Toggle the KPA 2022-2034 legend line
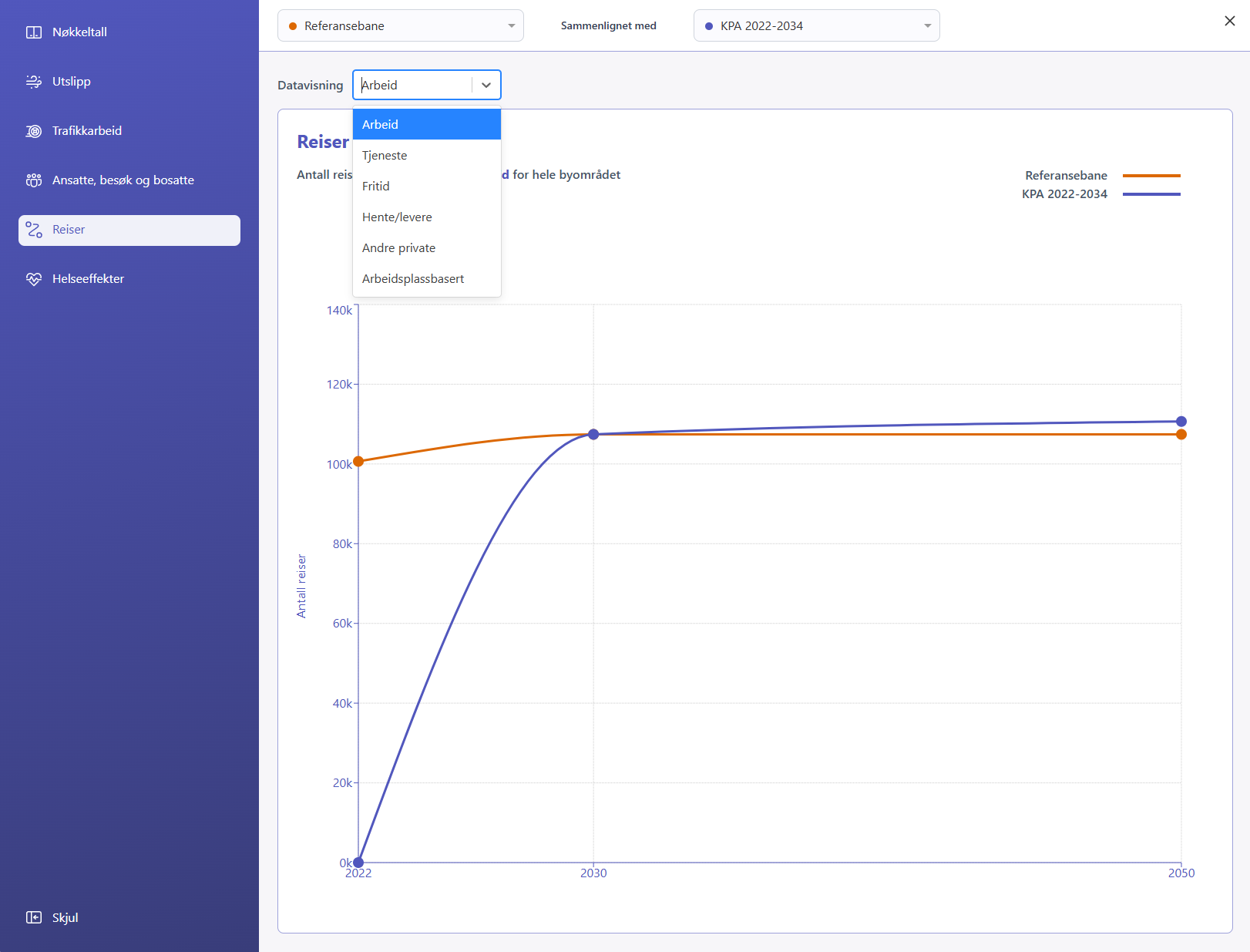Image resolution: width=1250 pixels, height=952 pixels. click(1151, 194)
